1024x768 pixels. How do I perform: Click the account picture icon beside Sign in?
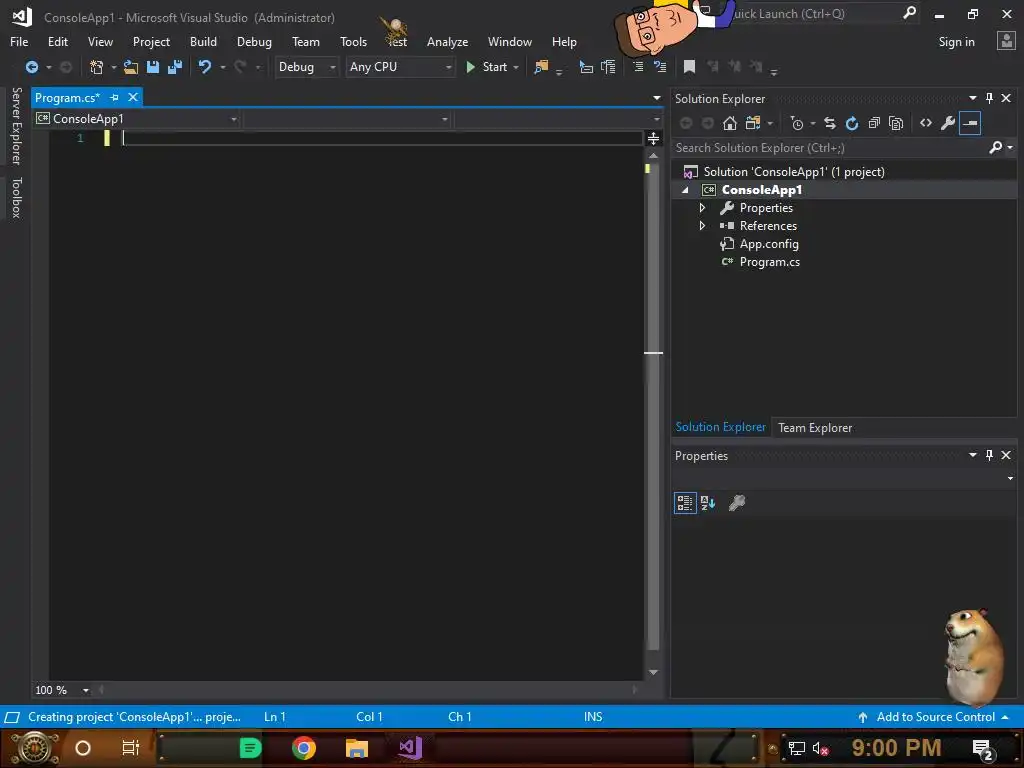(x=1006, y=41)
